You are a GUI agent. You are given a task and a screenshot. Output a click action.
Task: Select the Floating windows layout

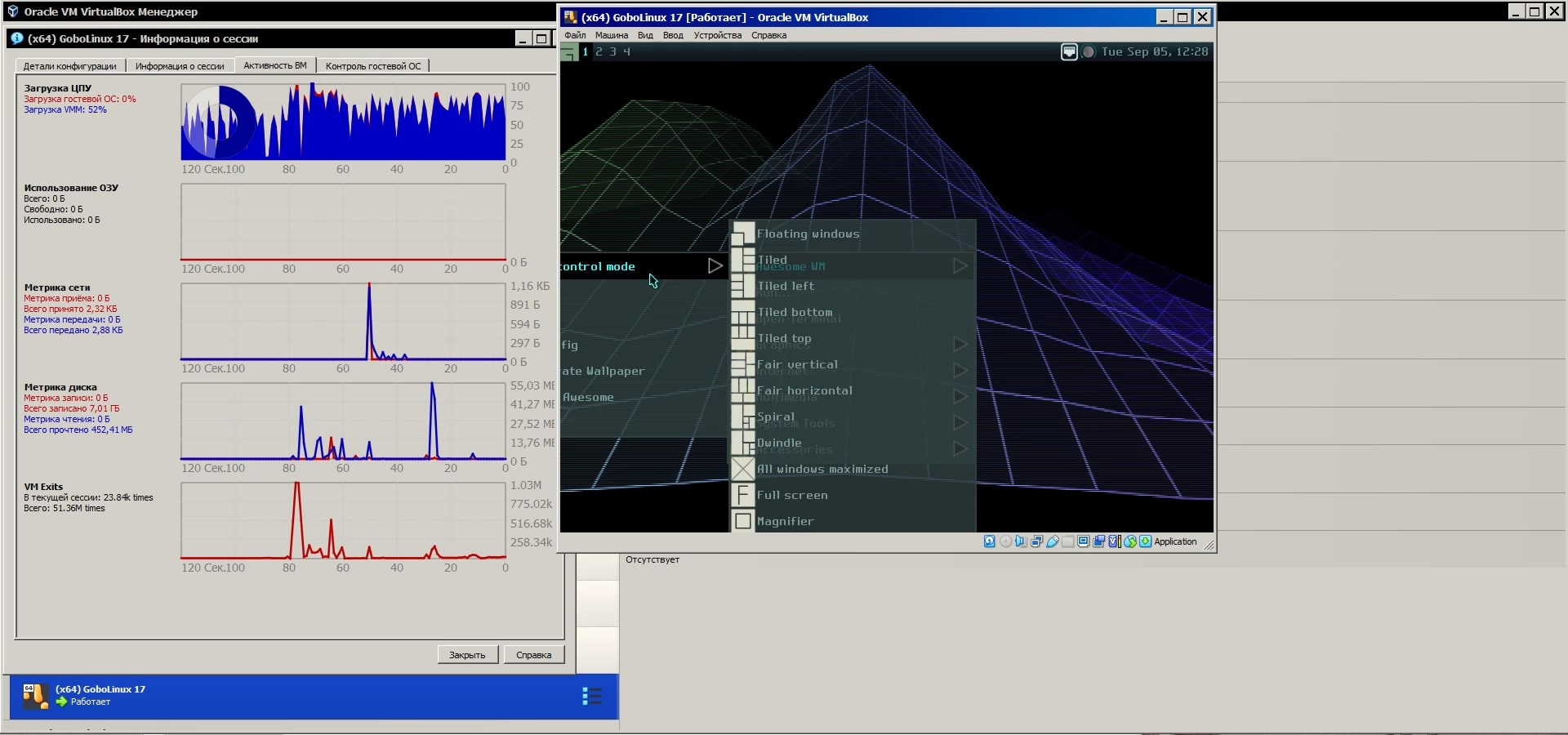[808, 234]
